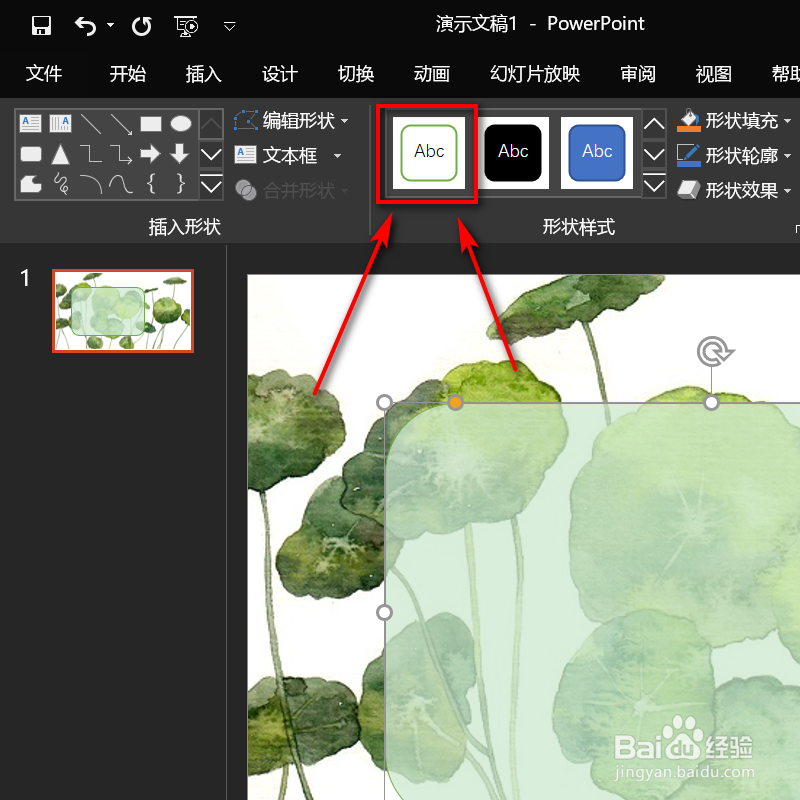
Task: Click the orange corner-radius adjustment handle
Action: 455,403
